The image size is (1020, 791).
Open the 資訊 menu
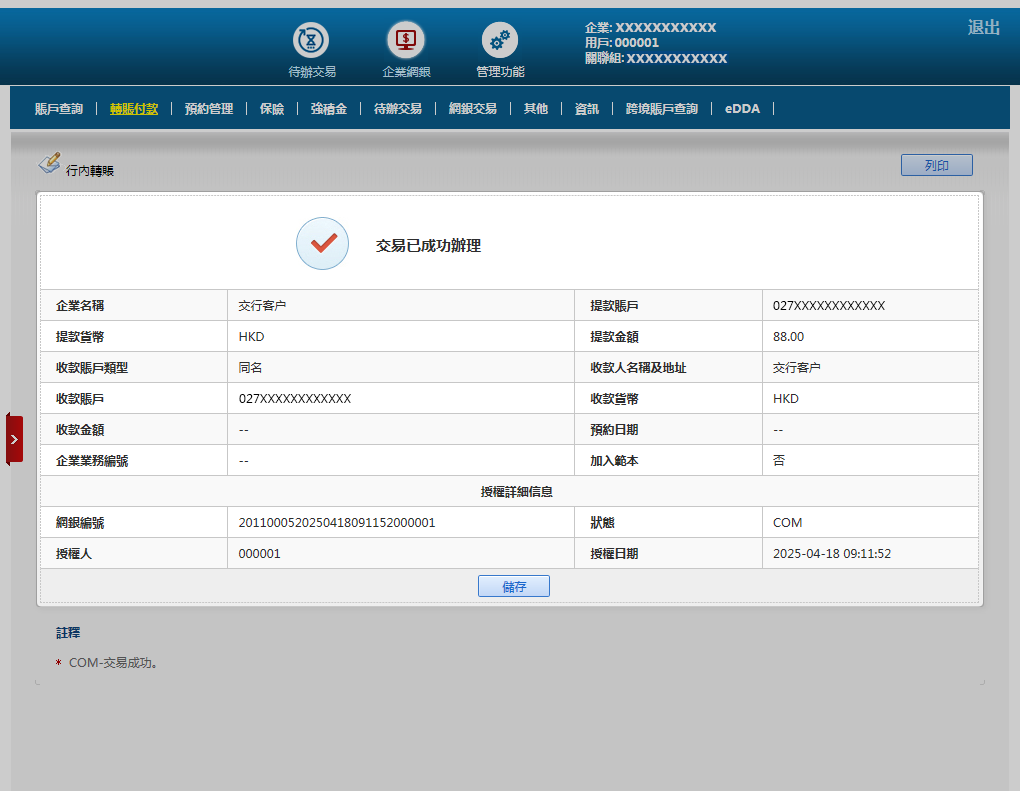(x=587, y=109)
